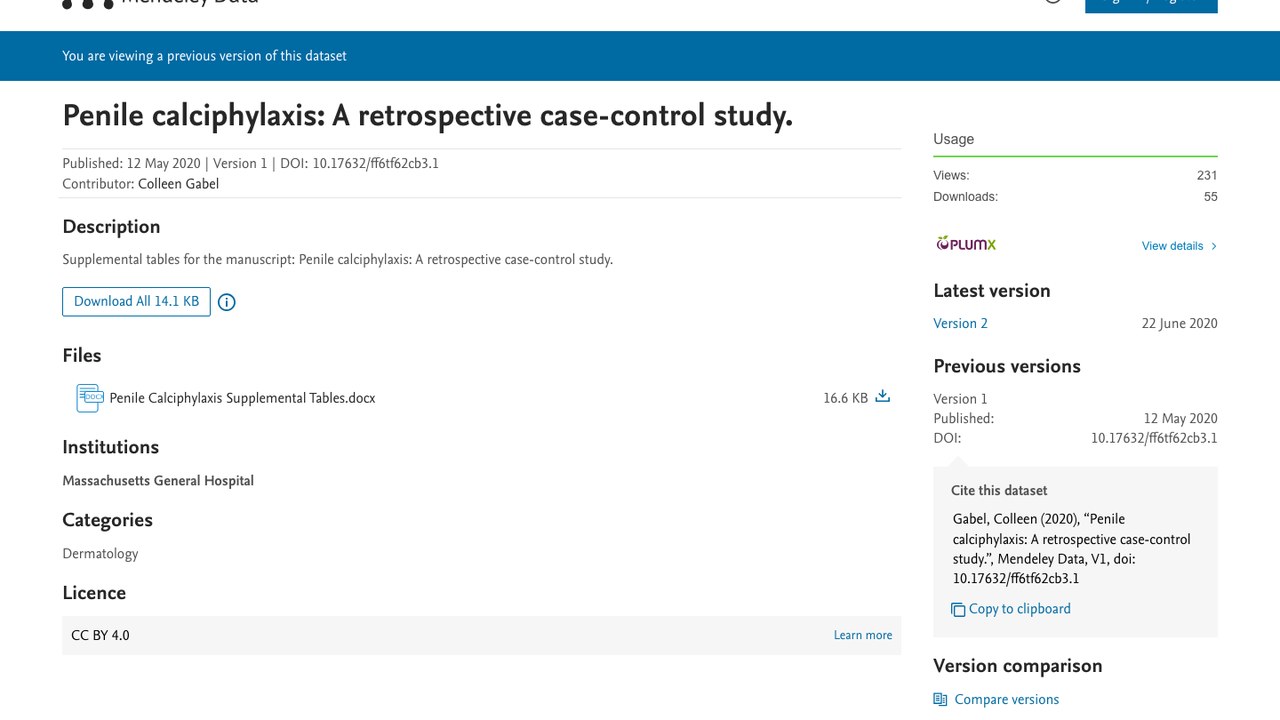
Task: Open PlumX View details link
Action: 1172,246
